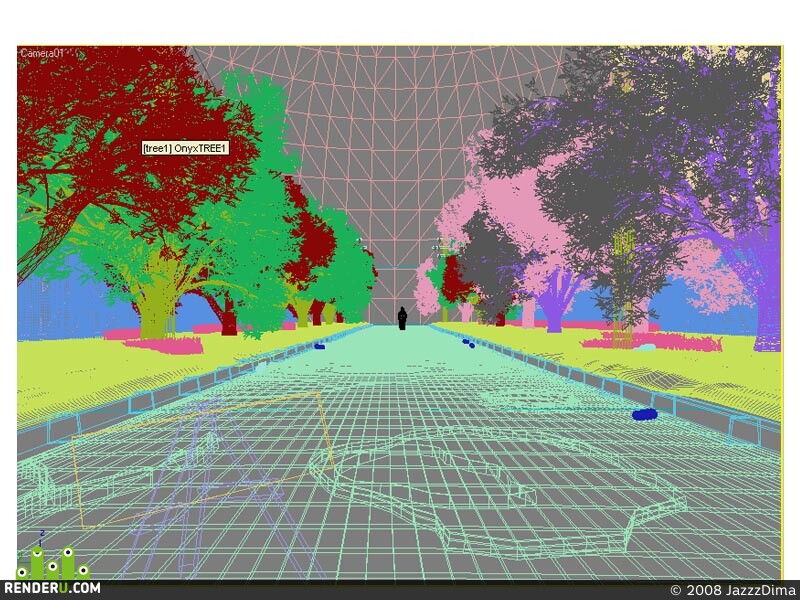Open the Camera01 viewport label menu

click(x=42, y=53)
